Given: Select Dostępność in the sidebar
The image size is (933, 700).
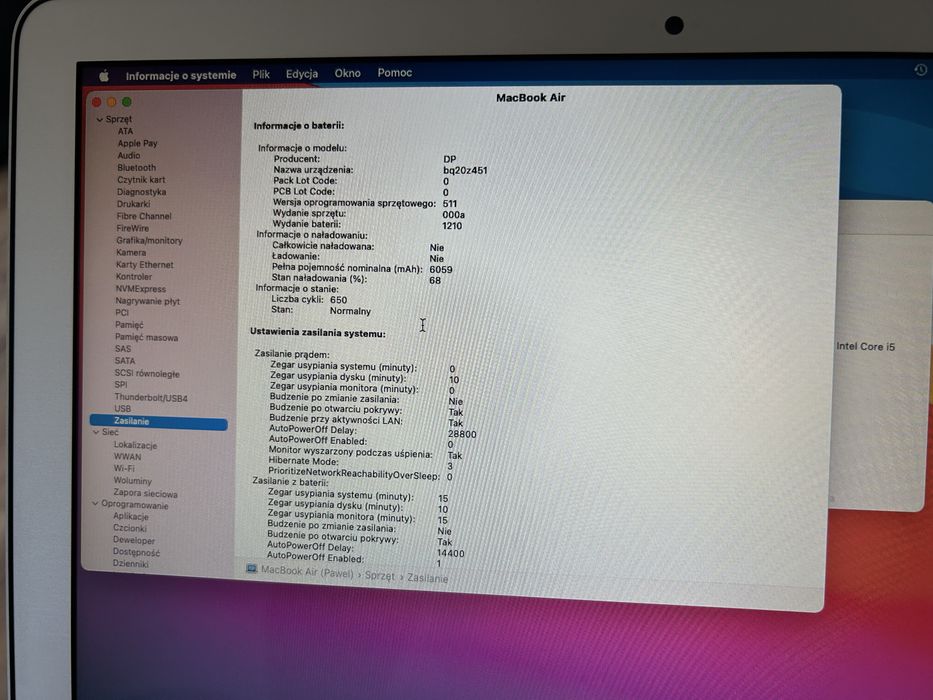Looking at the screenshot, I should pos(136,552).
